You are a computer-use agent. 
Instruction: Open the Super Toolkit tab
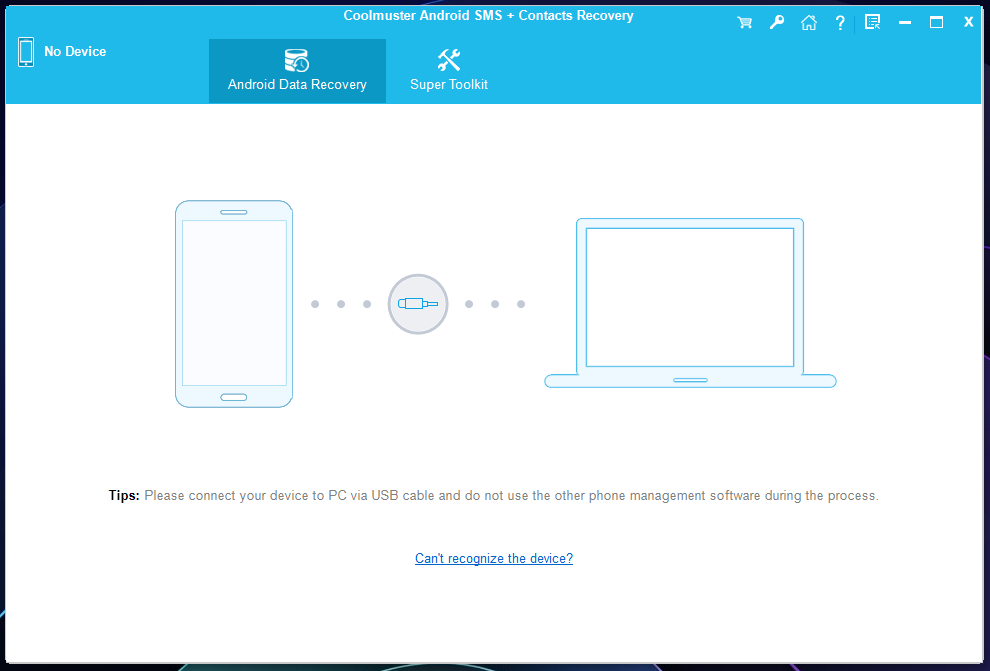pos(449,71)
